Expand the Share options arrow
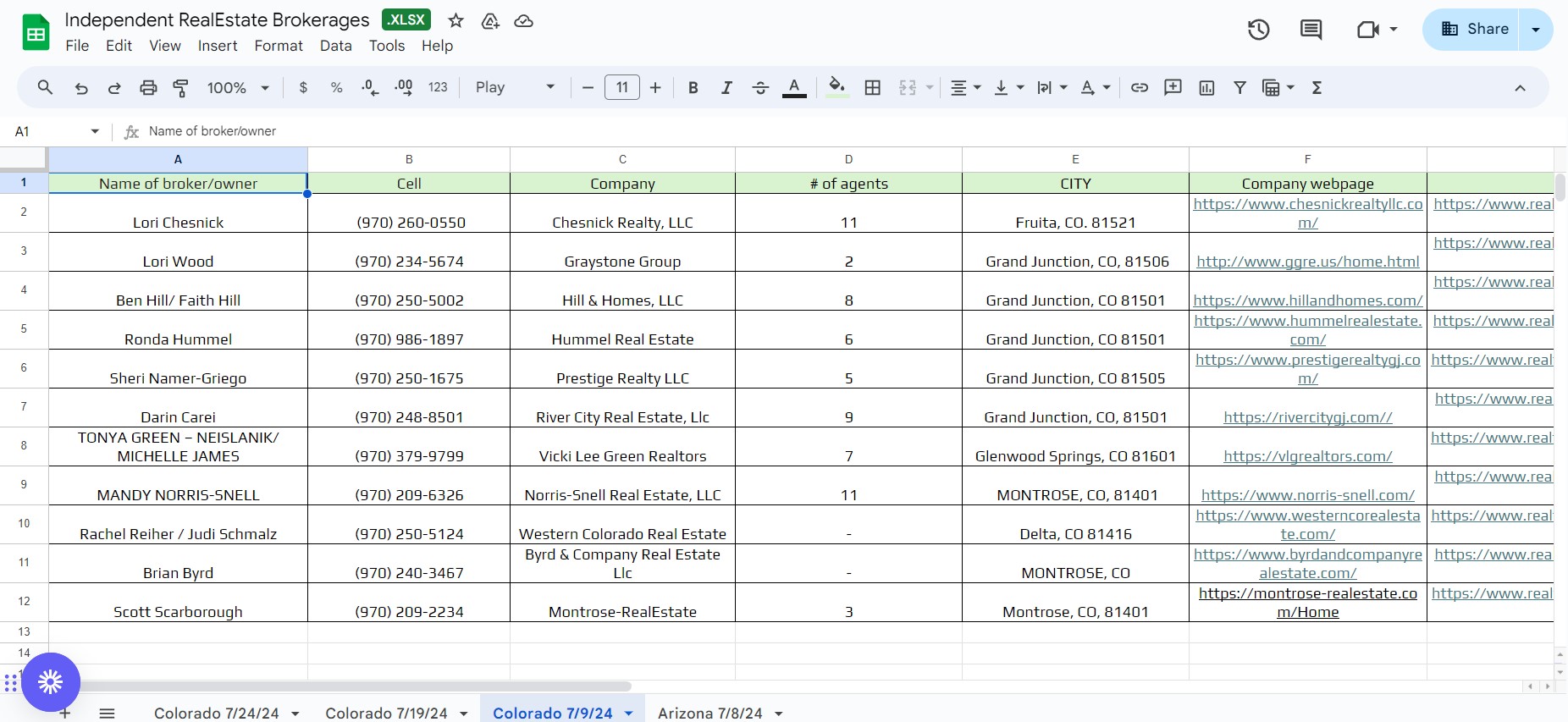1568x722 pixels. [x=1536, y=30]
